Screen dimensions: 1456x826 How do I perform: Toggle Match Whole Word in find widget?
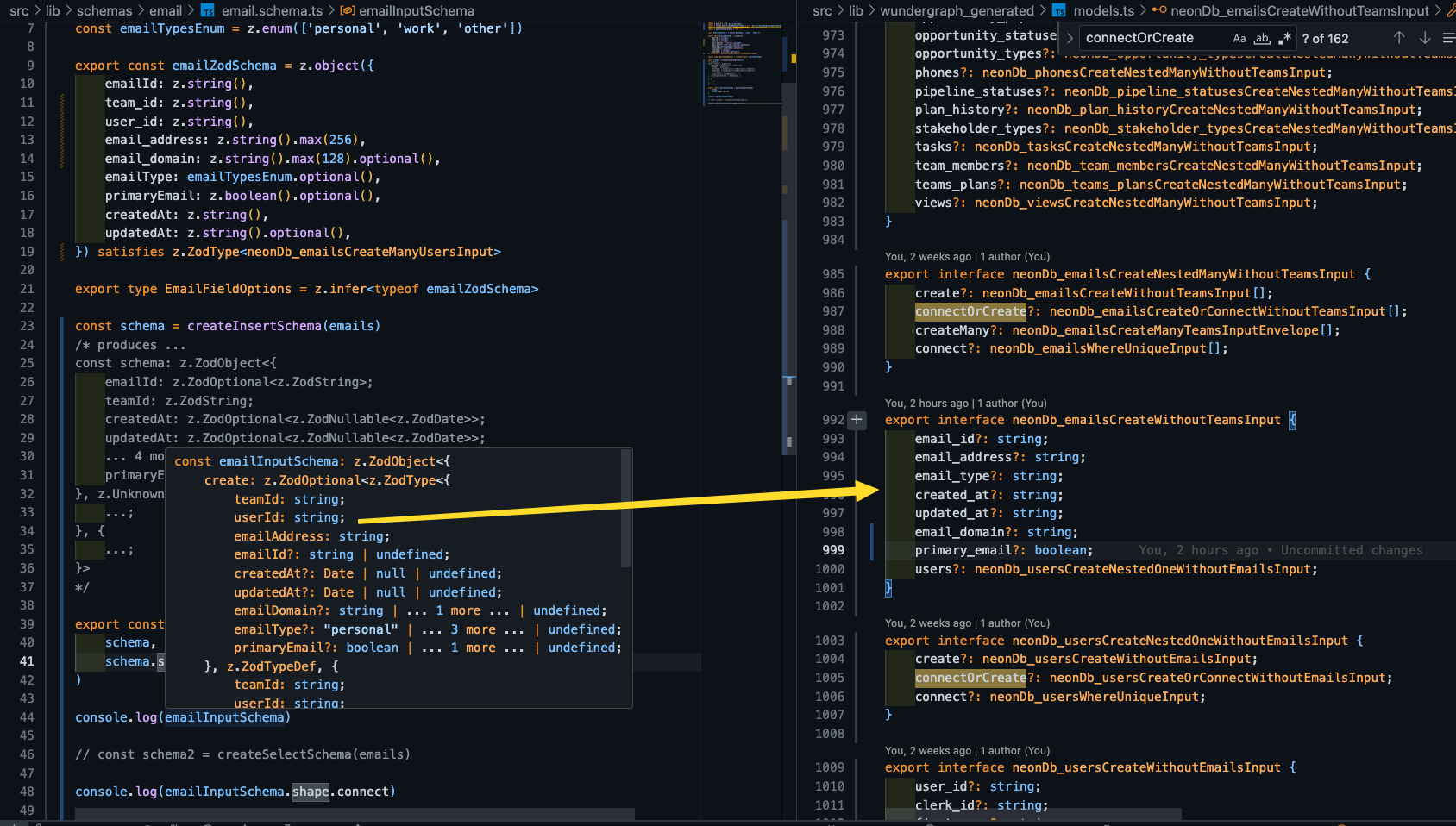click(1262, 38)
